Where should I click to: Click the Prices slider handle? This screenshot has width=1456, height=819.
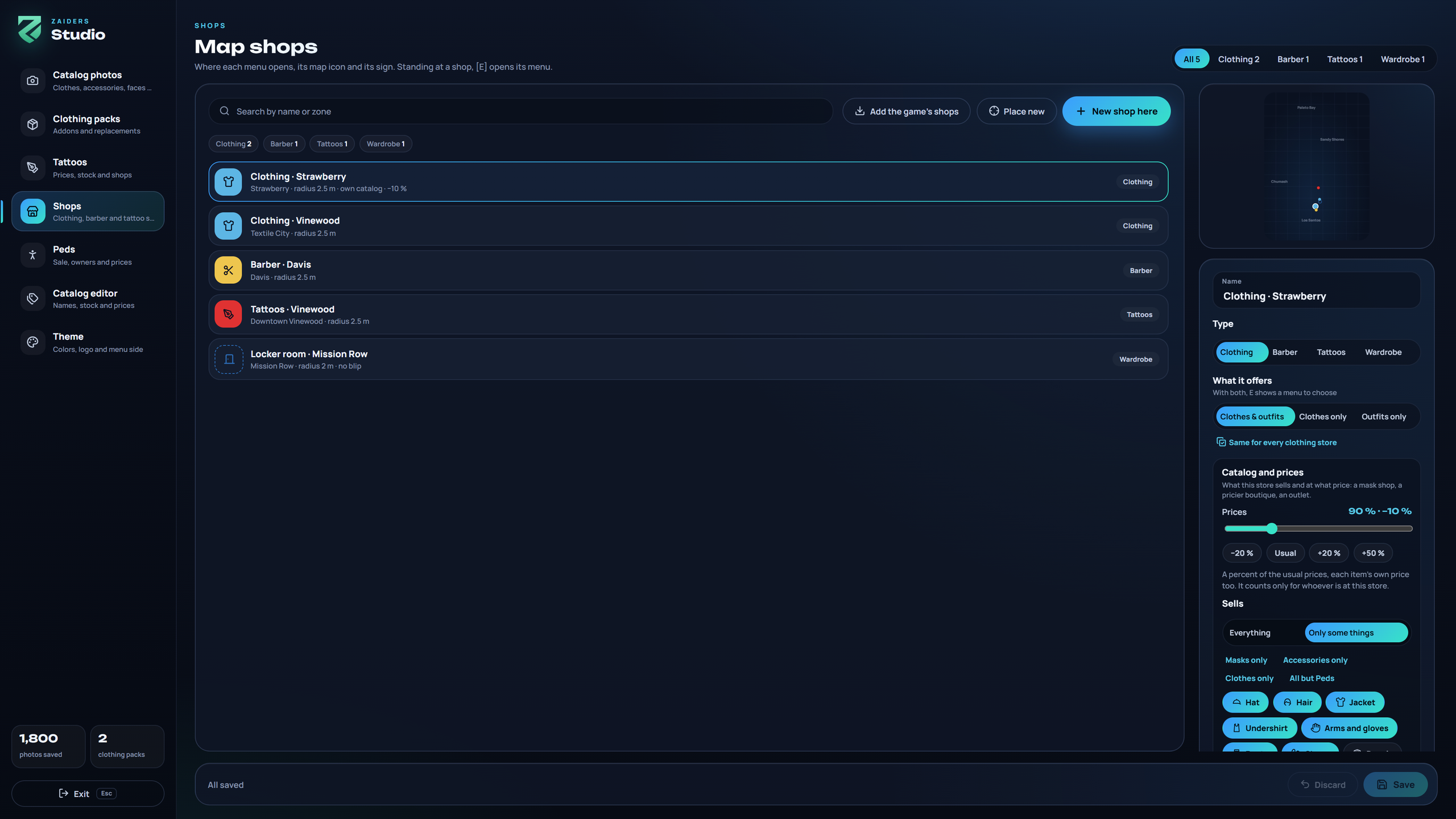pyautogui.click(x=1272, y=528)
